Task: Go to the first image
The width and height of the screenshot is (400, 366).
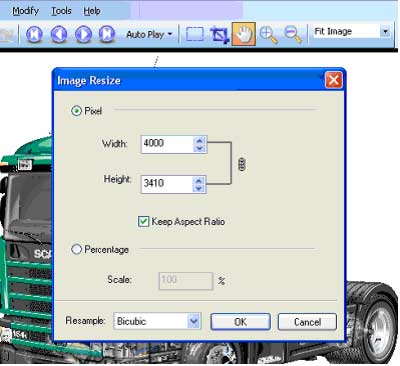Action: click(34, 34)
